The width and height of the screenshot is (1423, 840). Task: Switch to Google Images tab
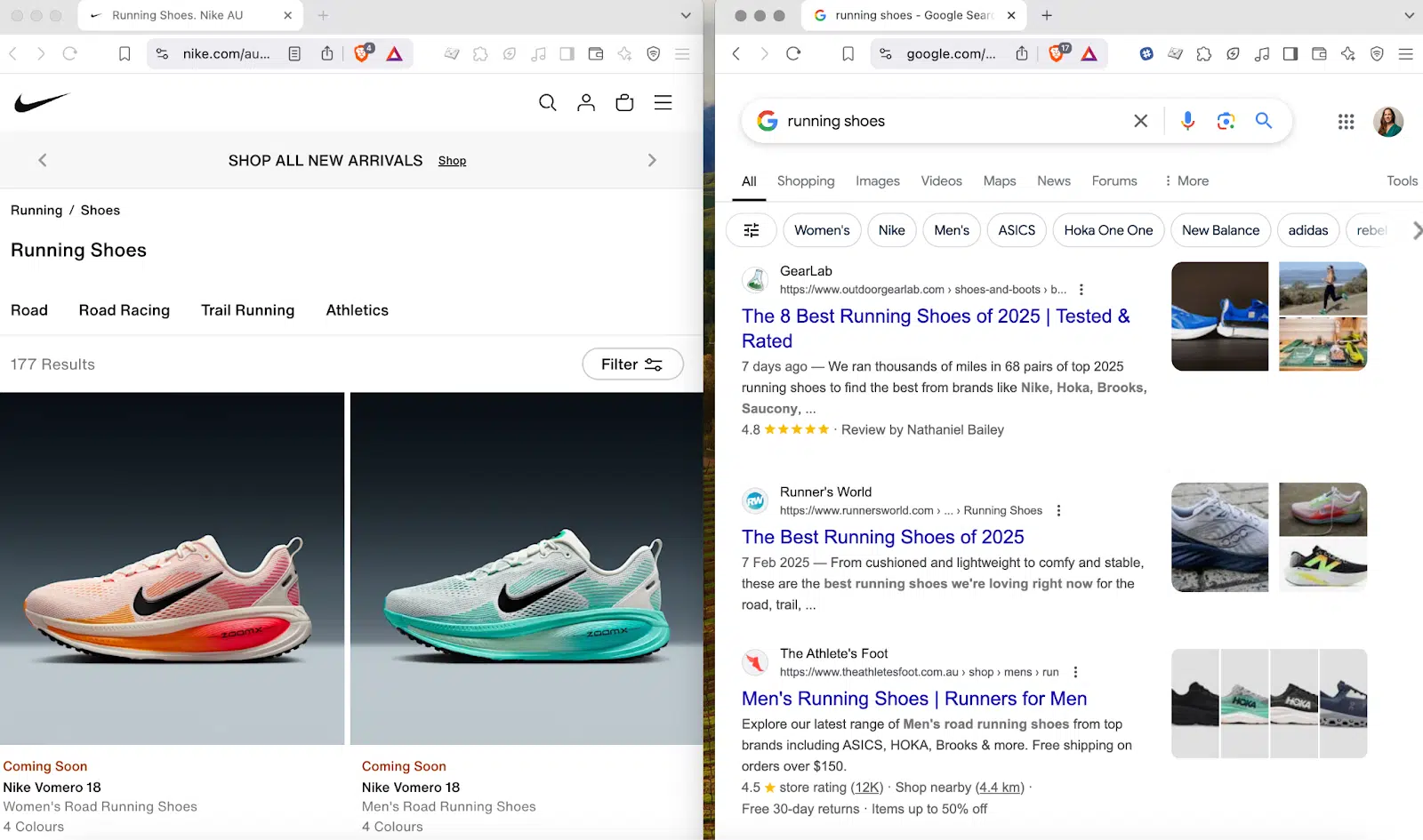click(x=878, y=181)
